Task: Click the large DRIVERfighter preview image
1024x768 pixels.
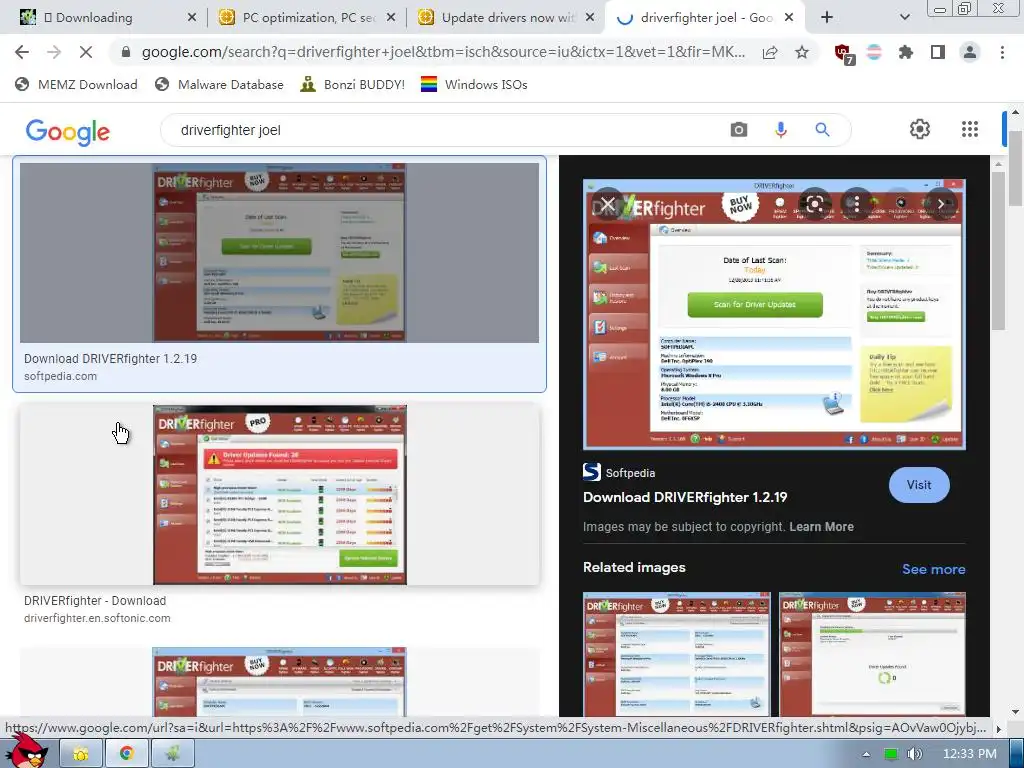Action: tap(774, 315)
